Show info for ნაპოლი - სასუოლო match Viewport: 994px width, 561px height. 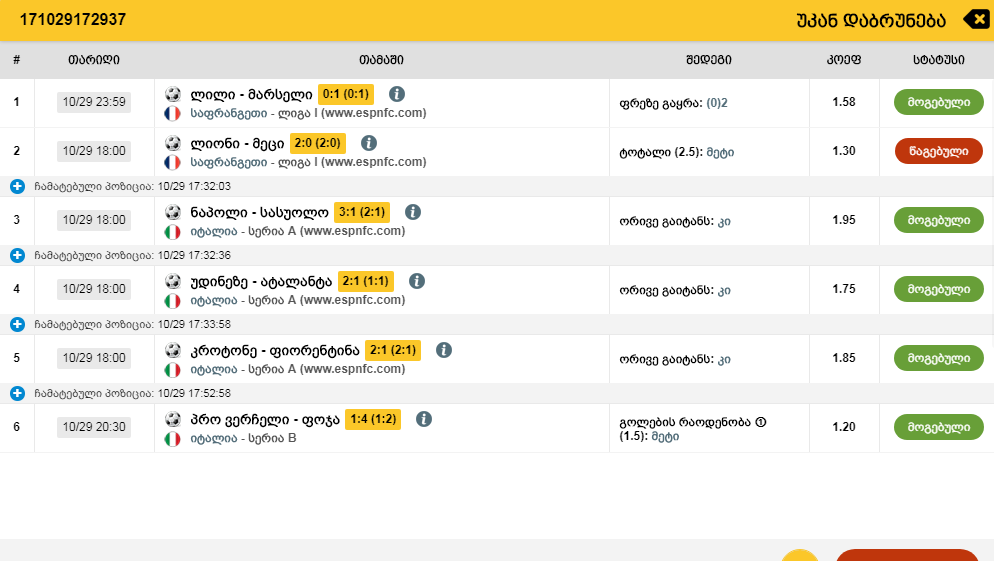coord(413,212)
